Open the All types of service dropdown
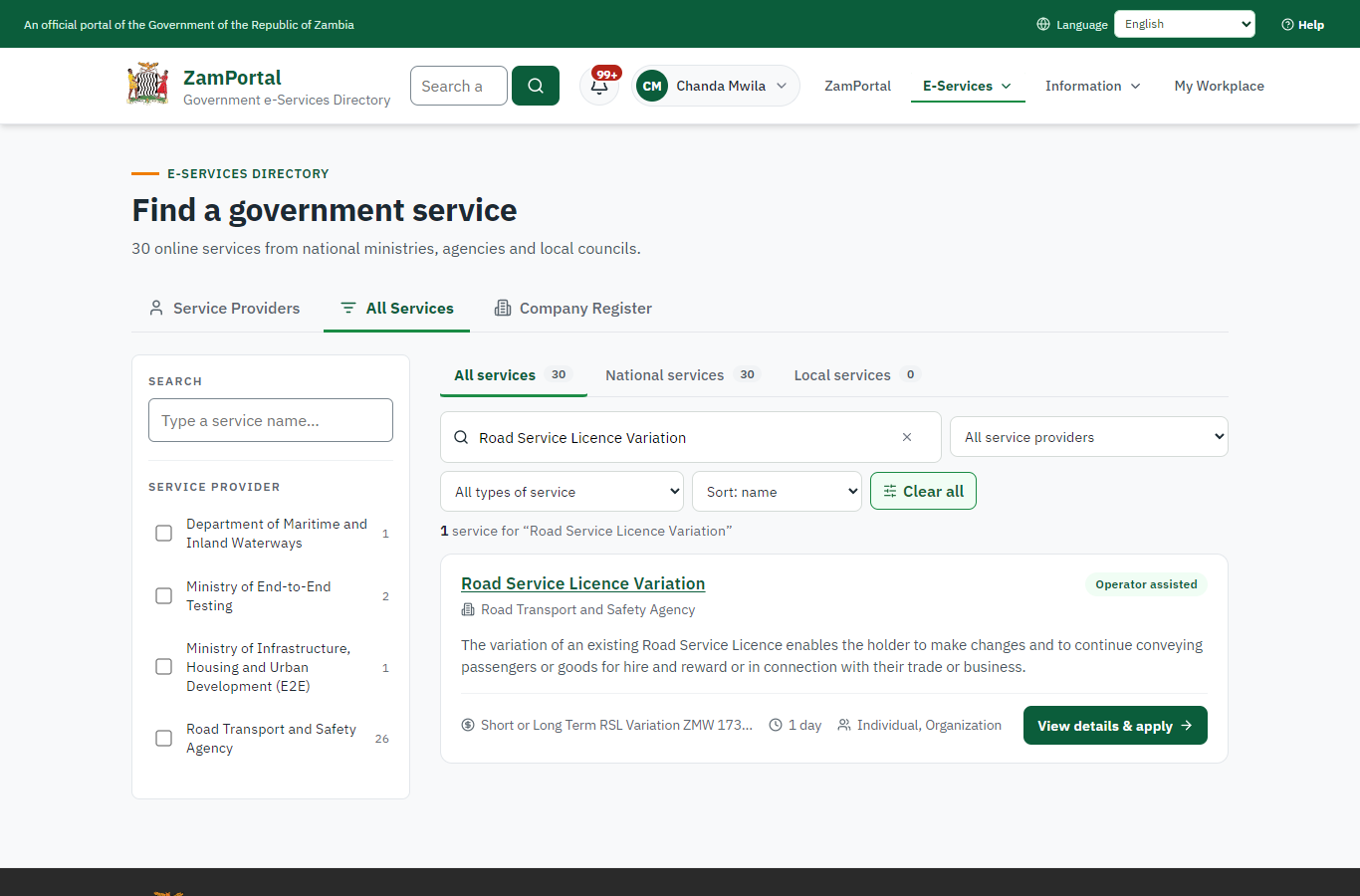 click(562, 492)
